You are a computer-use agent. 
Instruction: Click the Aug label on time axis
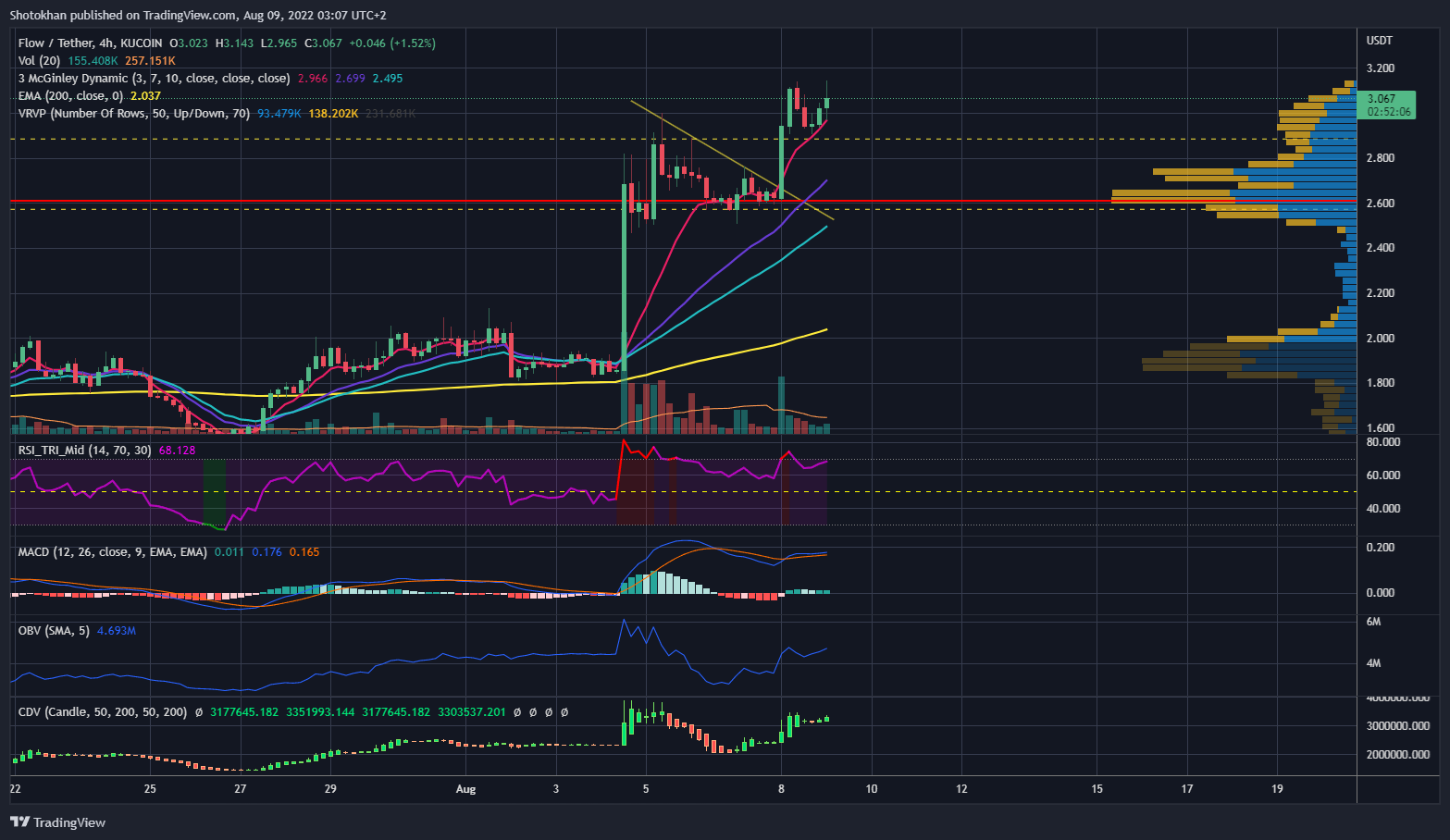(465, 789)
